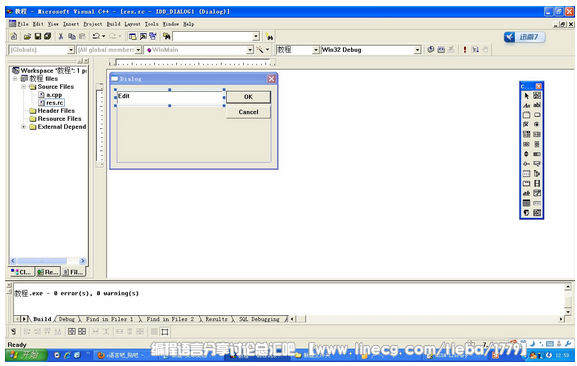Pick the Group Box control tool
The width and height of the screenshot is (577, 366).
point(527,115)
